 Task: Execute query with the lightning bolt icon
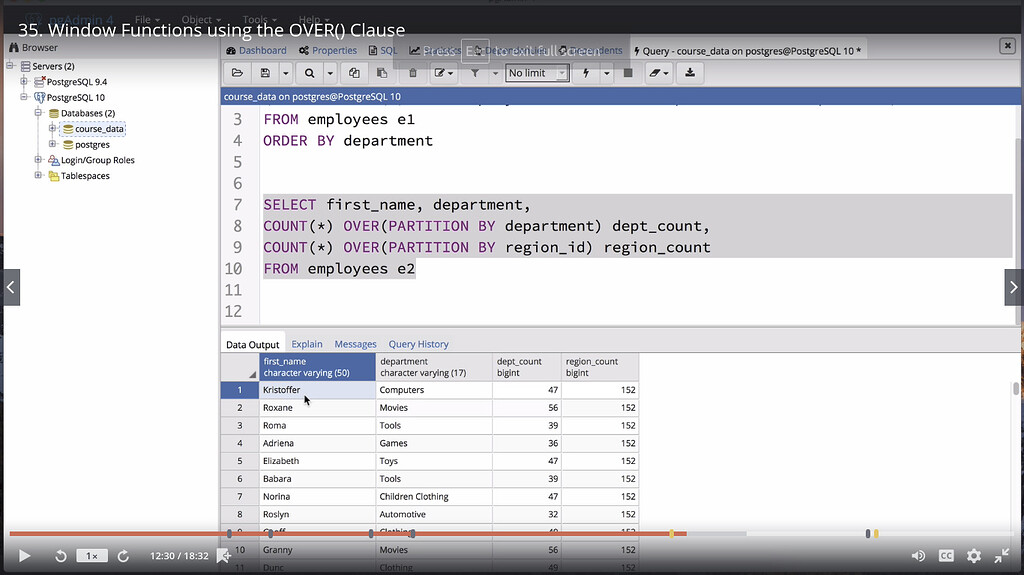point(586,73)
